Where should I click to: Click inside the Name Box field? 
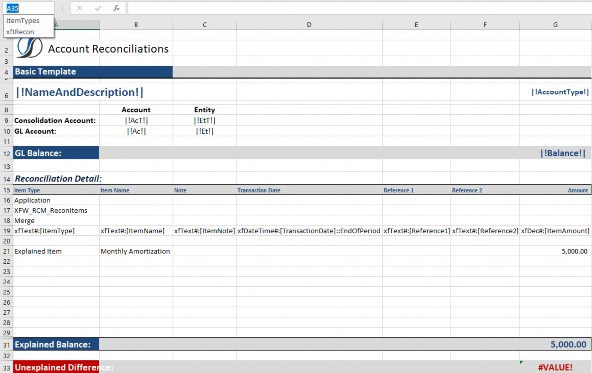(x=29, y=8)
